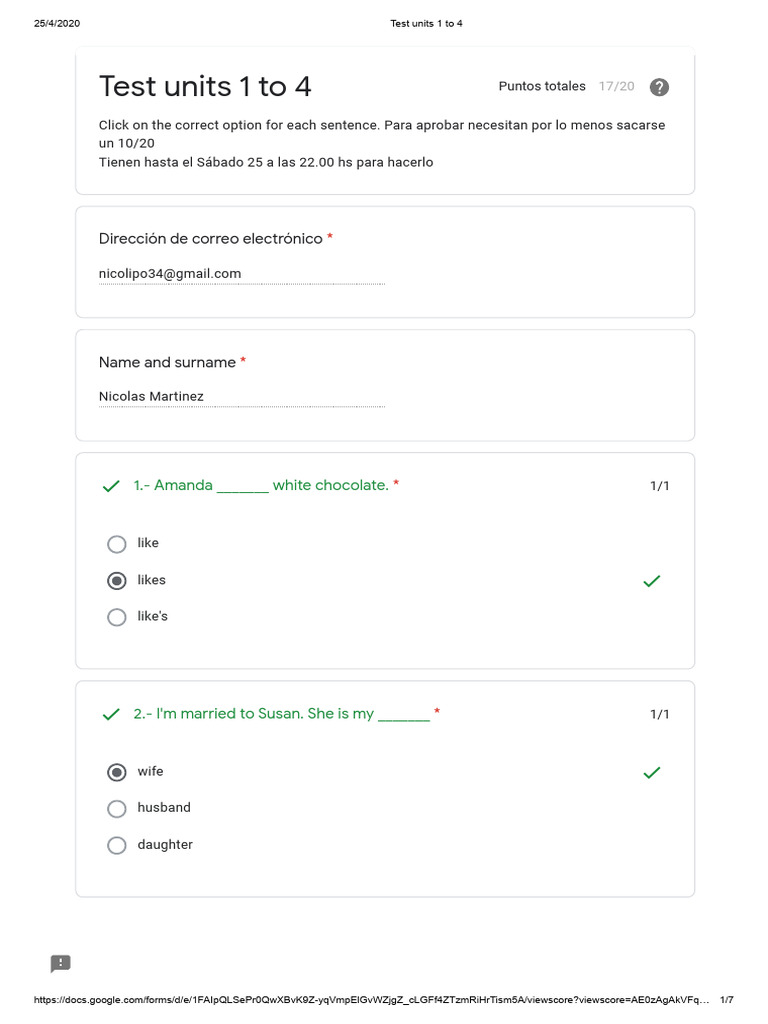Click the 17/20 total score
Image resolution: width=768 pixels, height=1024 pixels.
[616, 87]
